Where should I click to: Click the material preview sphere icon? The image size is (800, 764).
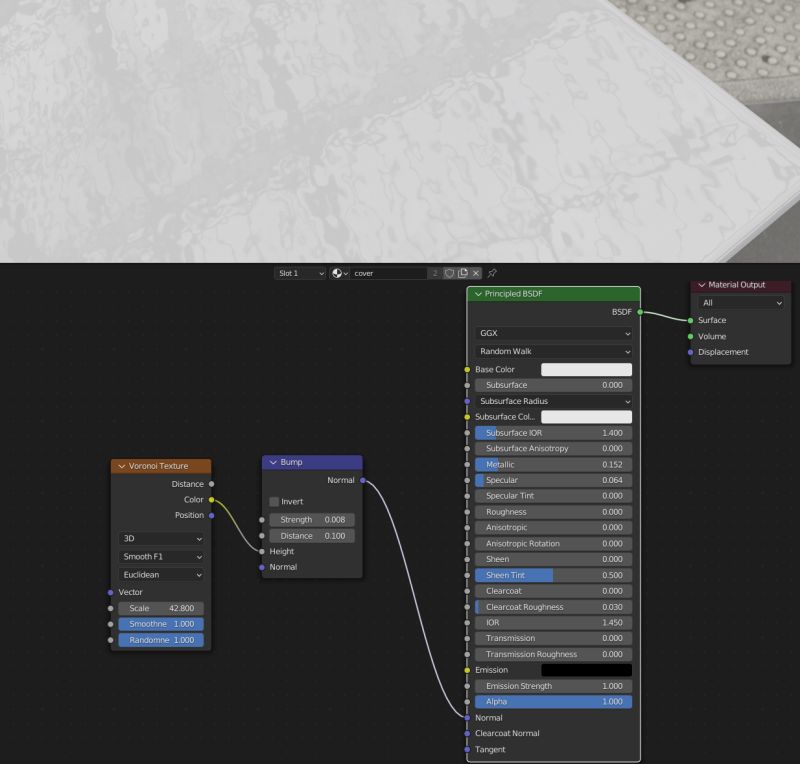[337, 272]
